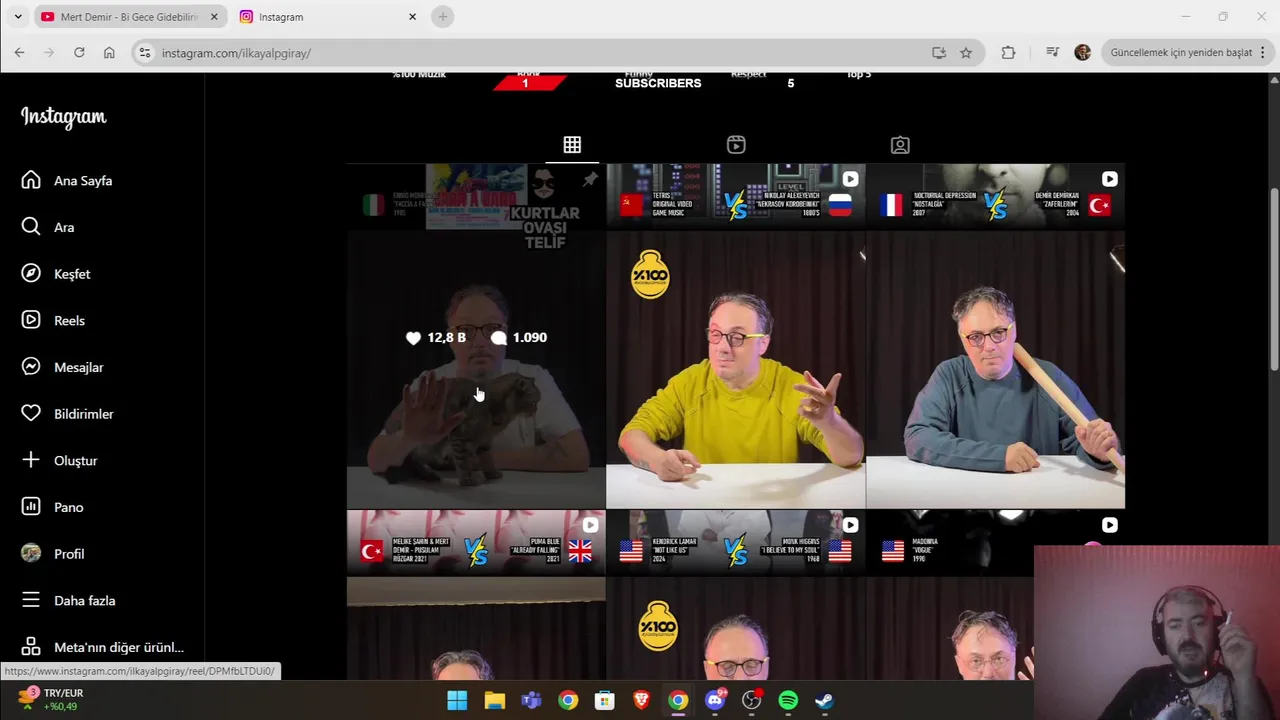The height and width of the screenshot is (720, 1280).
Task: Select the posts grid tab
Action: pyautogui.click(x=572, y=145)
